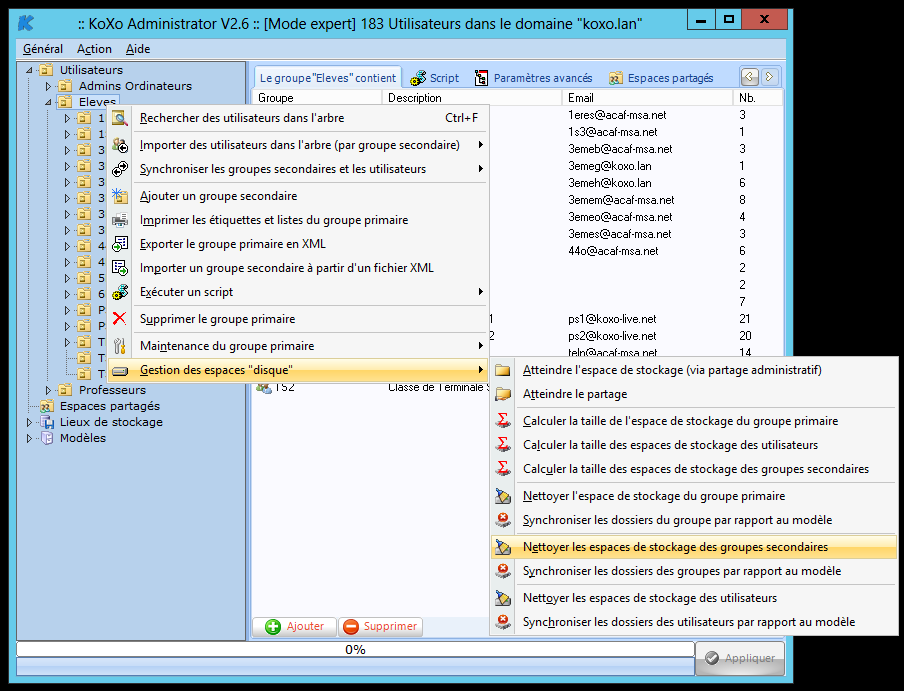
Task: Click the open folder icon for Atteindre le partage
Action: coord(503,394)
